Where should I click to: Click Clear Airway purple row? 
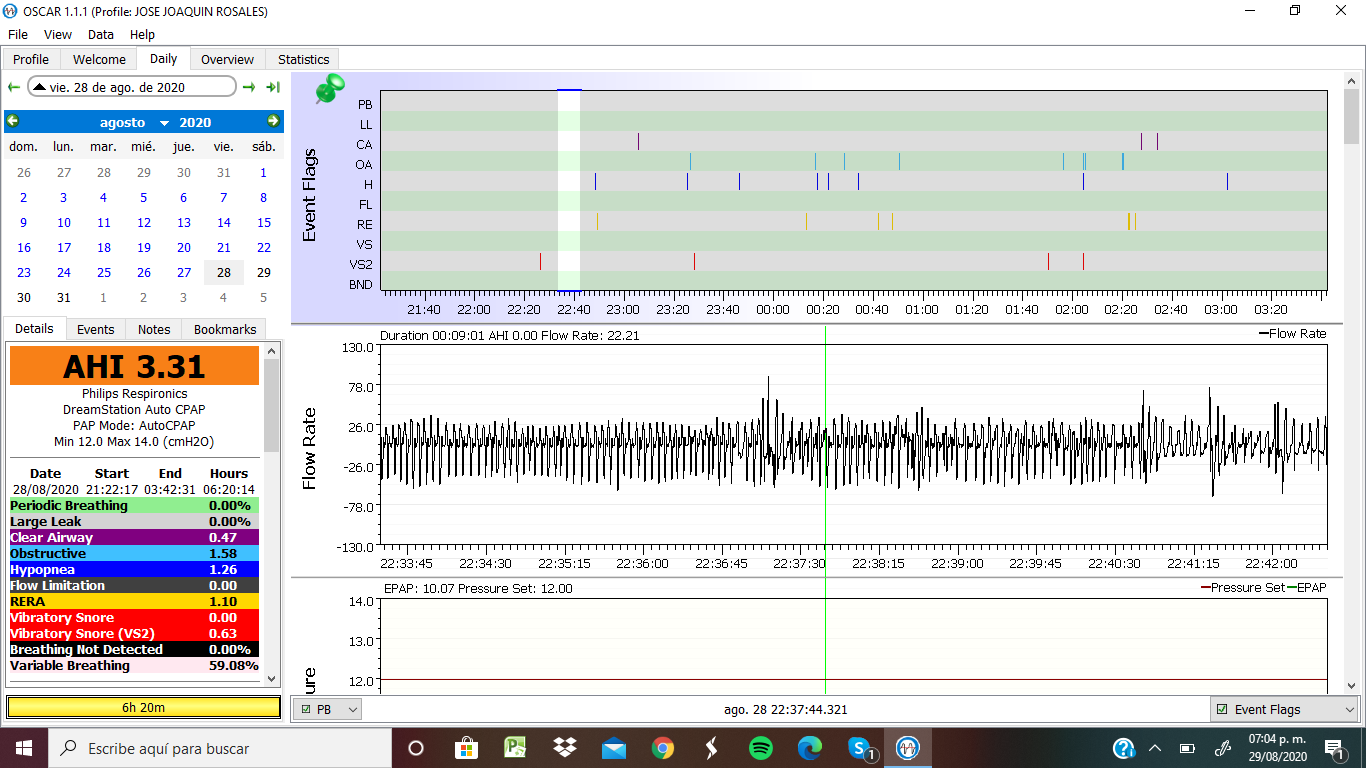[x=134, y=537]
